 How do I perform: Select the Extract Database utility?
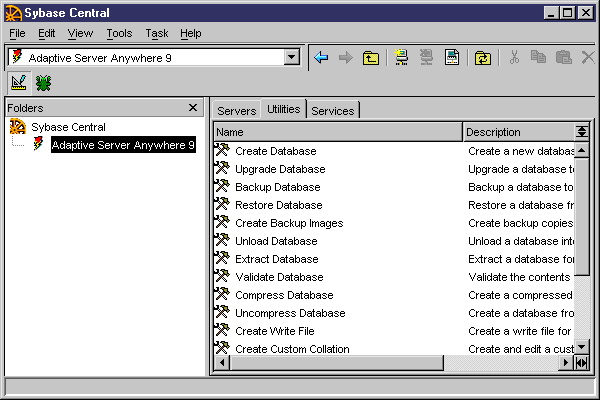coord(277,259)
